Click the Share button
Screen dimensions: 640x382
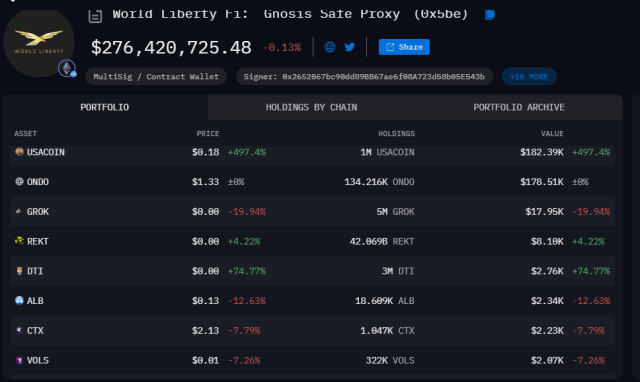(404, 47)
